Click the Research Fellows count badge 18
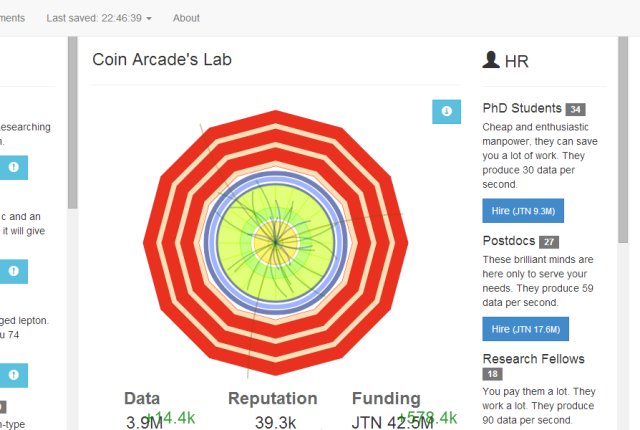This screenshot has height=430, width=640. (493, 374)
